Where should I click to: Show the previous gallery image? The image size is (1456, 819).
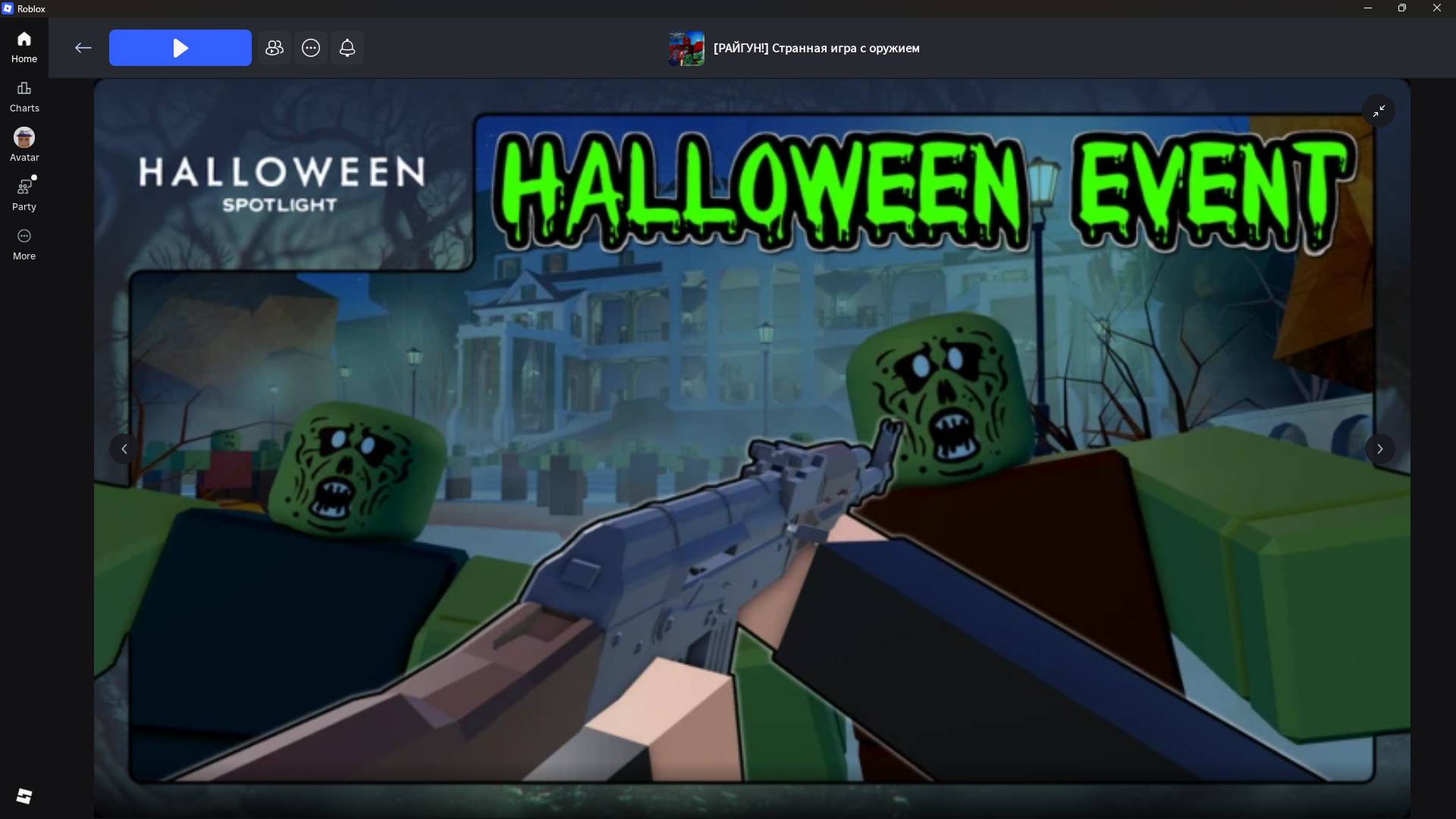pos(124,449)
